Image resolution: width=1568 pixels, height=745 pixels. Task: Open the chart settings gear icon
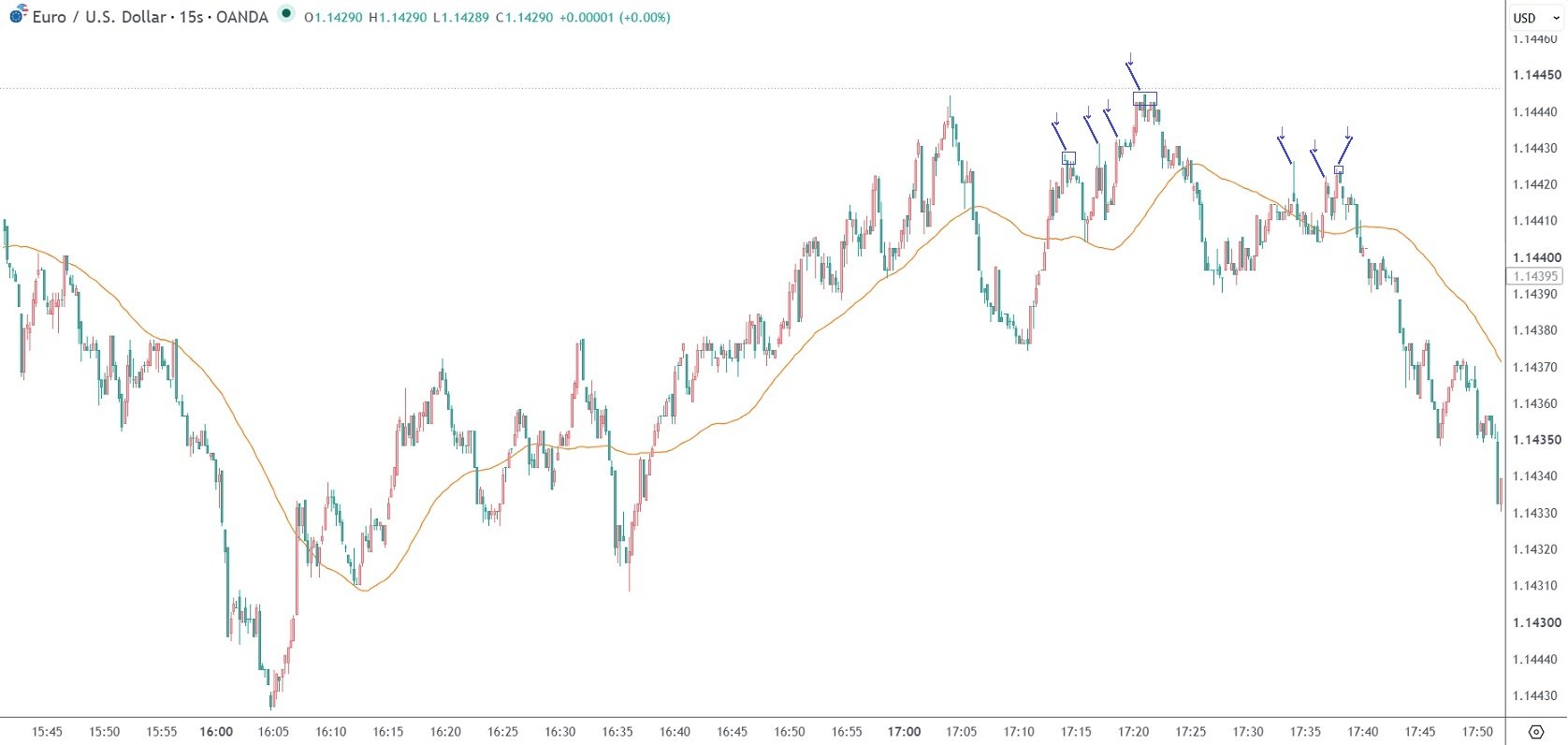1536,732
